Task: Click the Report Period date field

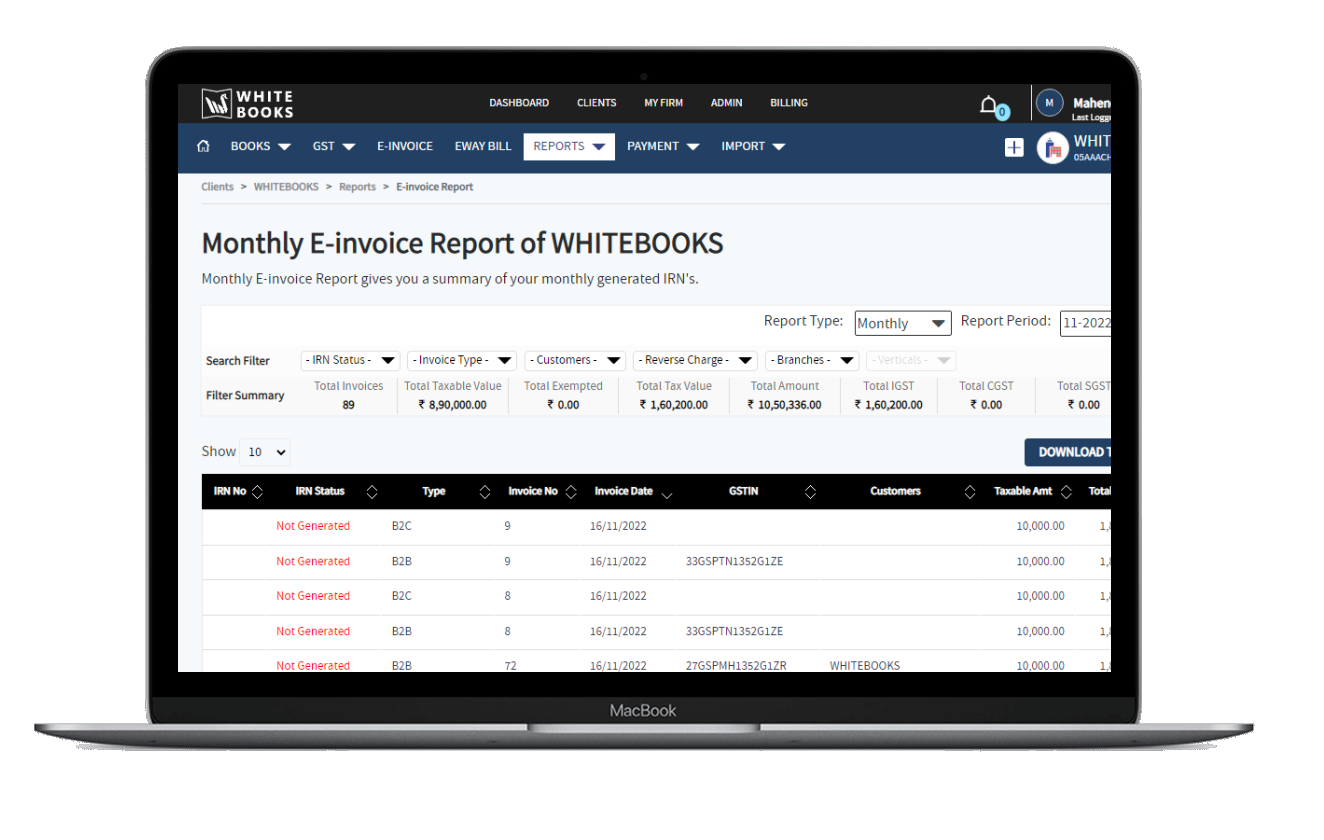Action: point(1086,323)
